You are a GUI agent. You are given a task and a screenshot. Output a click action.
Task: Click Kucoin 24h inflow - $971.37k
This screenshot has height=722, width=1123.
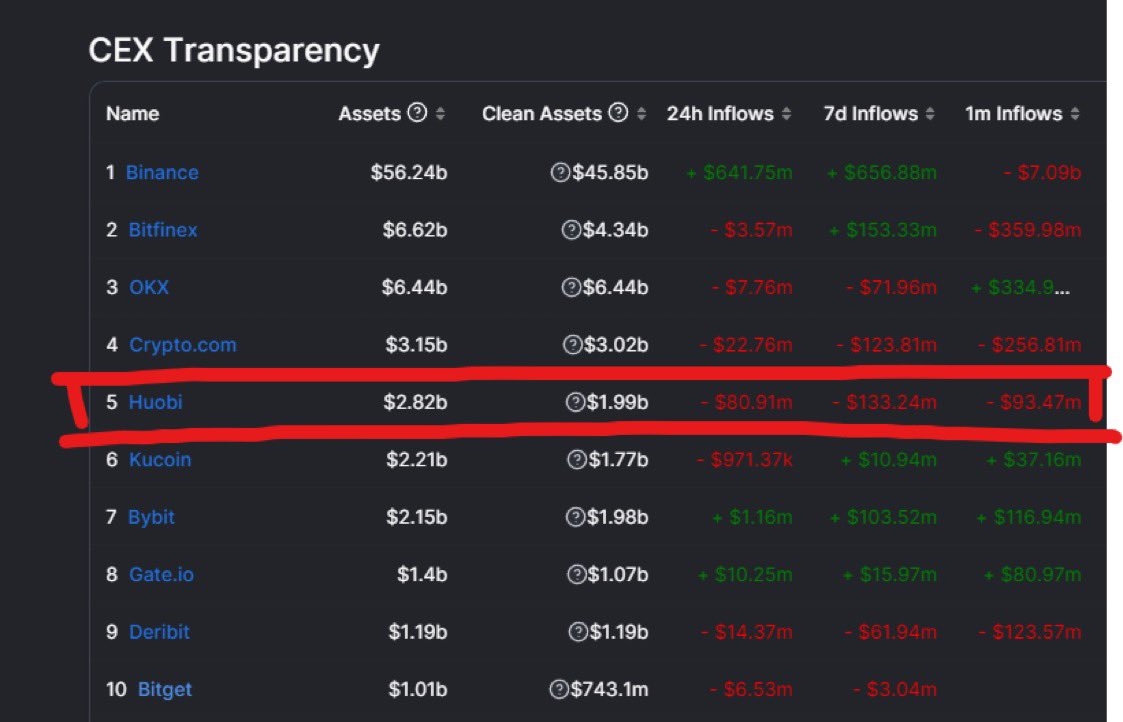[744, 460]
